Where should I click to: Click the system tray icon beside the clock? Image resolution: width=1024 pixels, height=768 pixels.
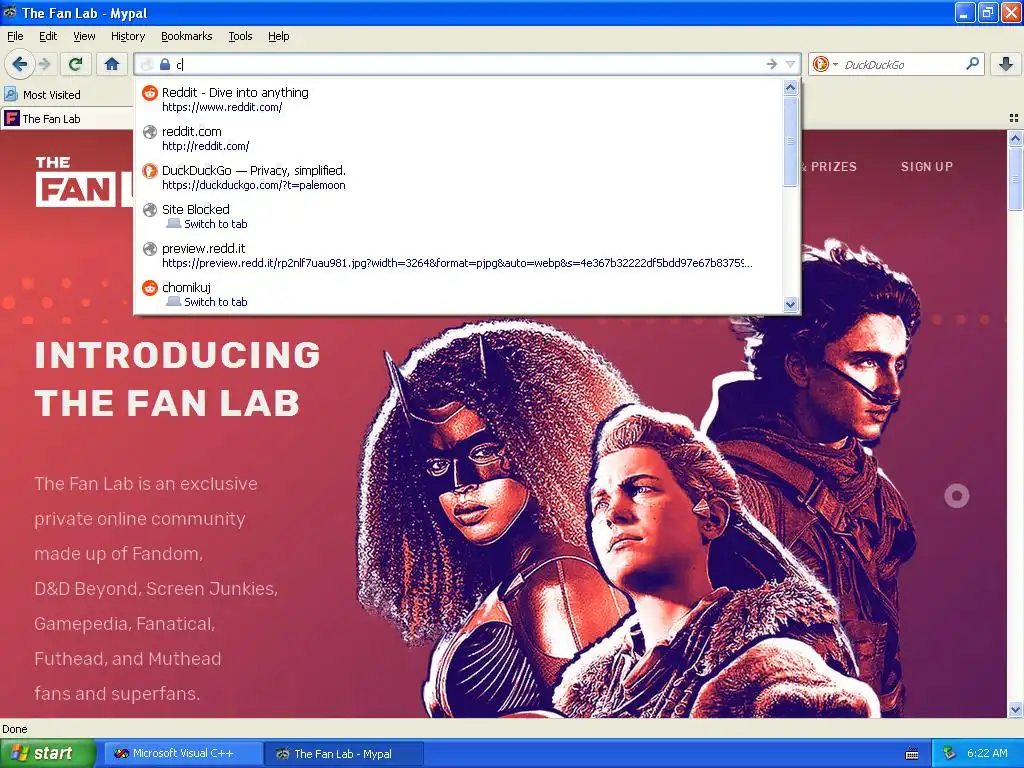pos(949,753)
